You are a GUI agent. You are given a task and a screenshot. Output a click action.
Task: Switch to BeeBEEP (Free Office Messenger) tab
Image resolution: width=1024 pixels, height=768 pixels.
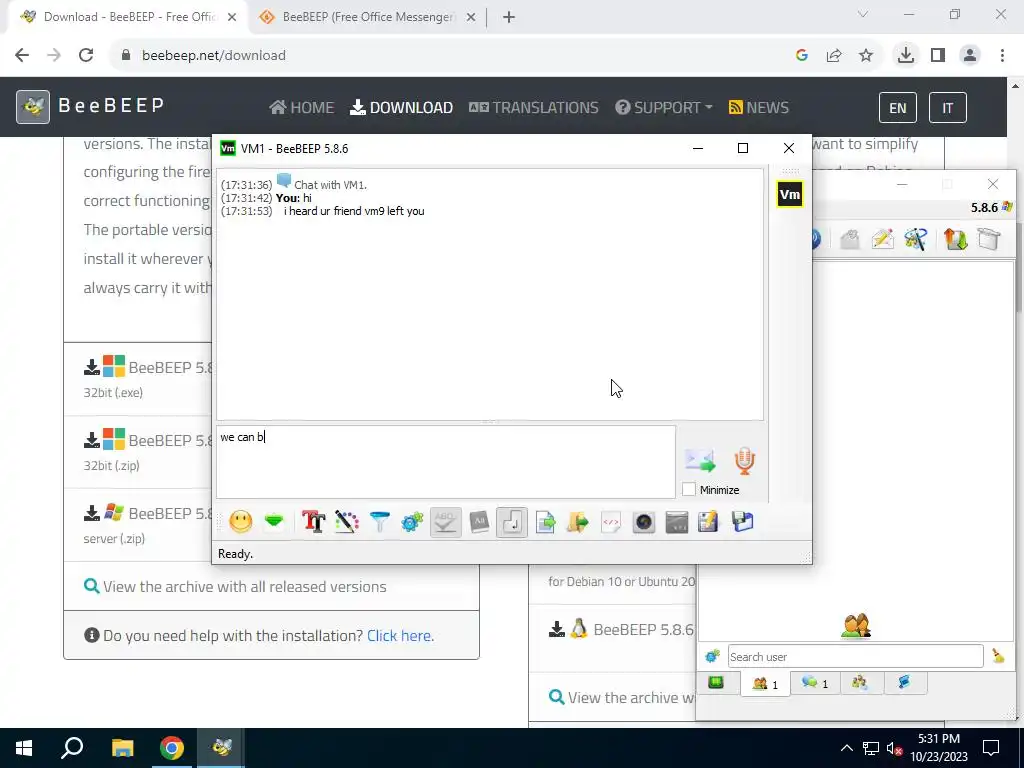pyautogui.click(x=368, y=17)
